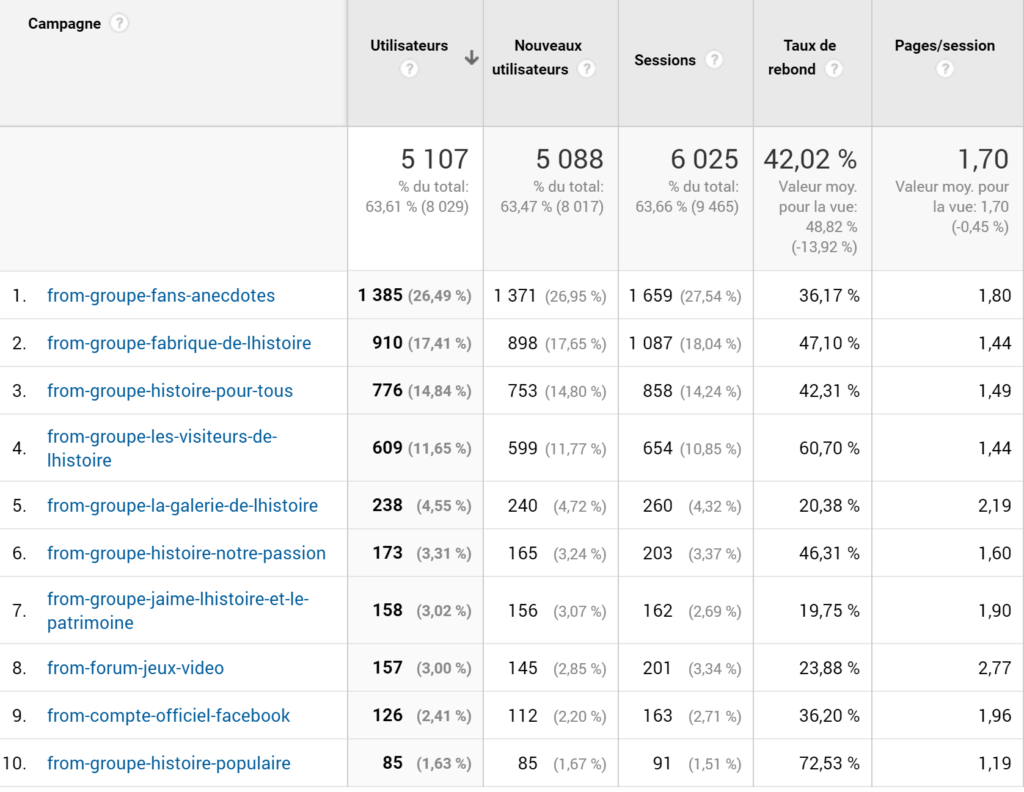Select pages/session value 1,96

[x=995, y=717]
